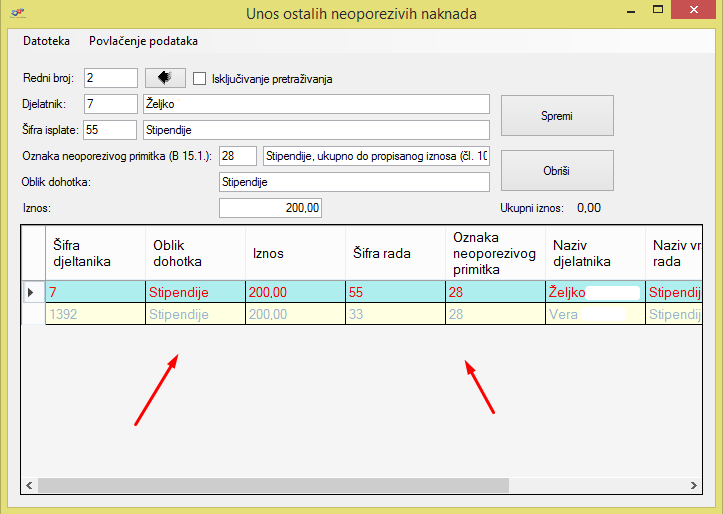This screenshot has width=723, height=514.
Task: Sort by Iznos column header
Action: tap(295, 254)
